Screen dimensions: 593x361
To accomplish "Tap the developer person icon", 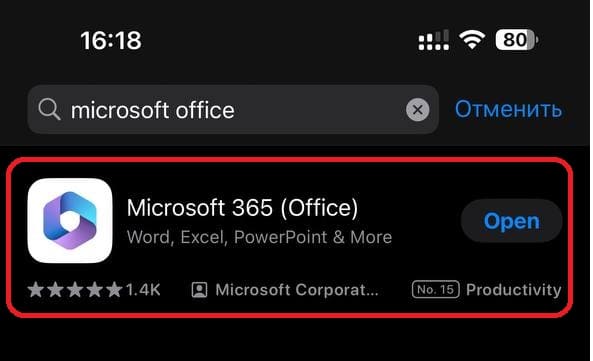I will coord(199,290).
